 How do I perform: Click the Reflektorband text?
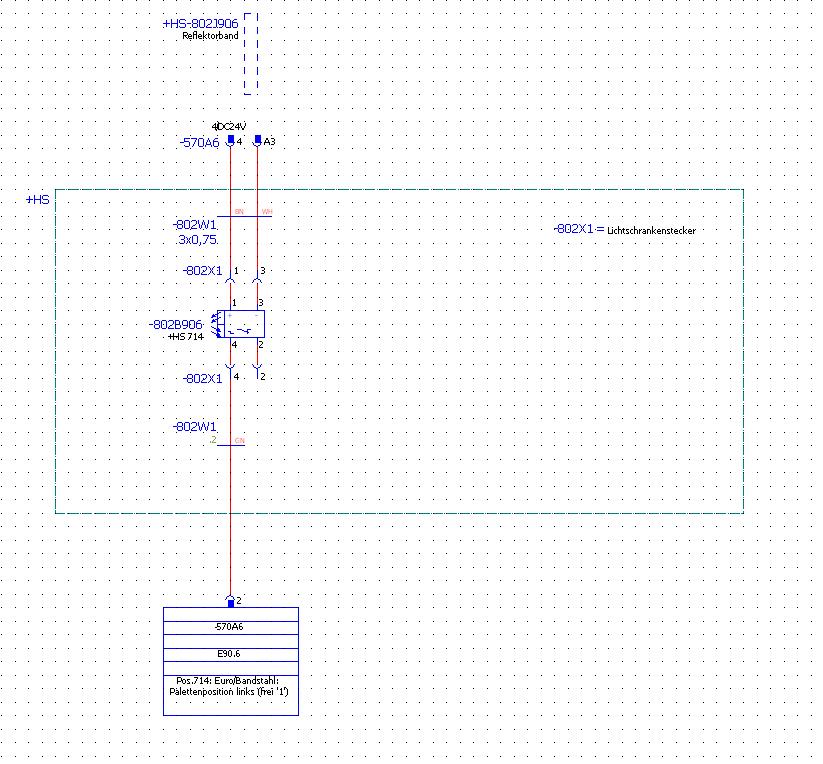point(212,37)
